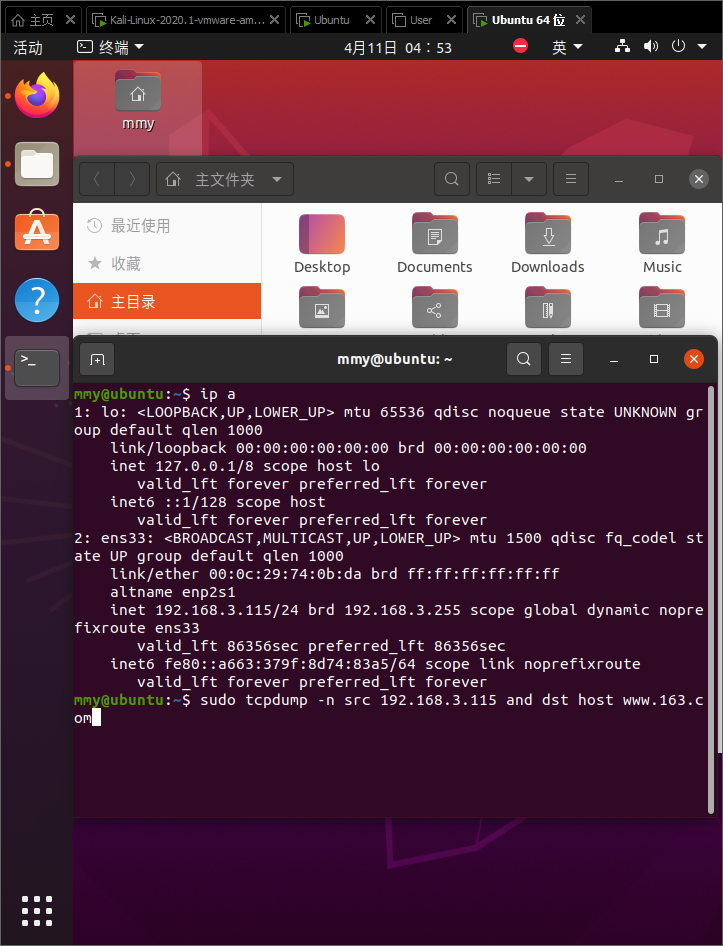
Task: Select 主目录 in Files sidebar
Action: pyautogui.click(x=167, y=301)
